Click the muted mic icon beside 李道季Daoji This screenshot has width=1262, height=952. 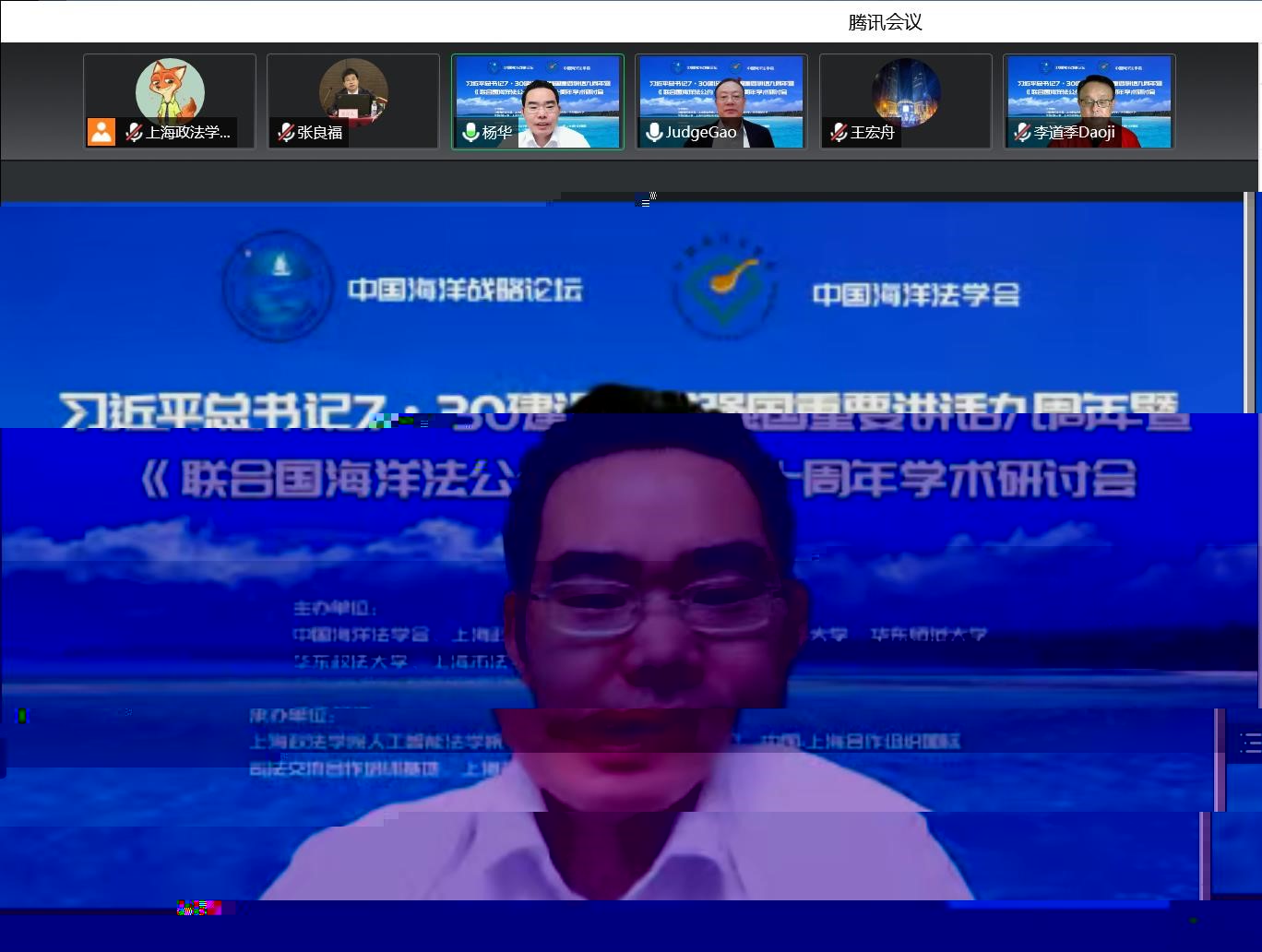1022,133
